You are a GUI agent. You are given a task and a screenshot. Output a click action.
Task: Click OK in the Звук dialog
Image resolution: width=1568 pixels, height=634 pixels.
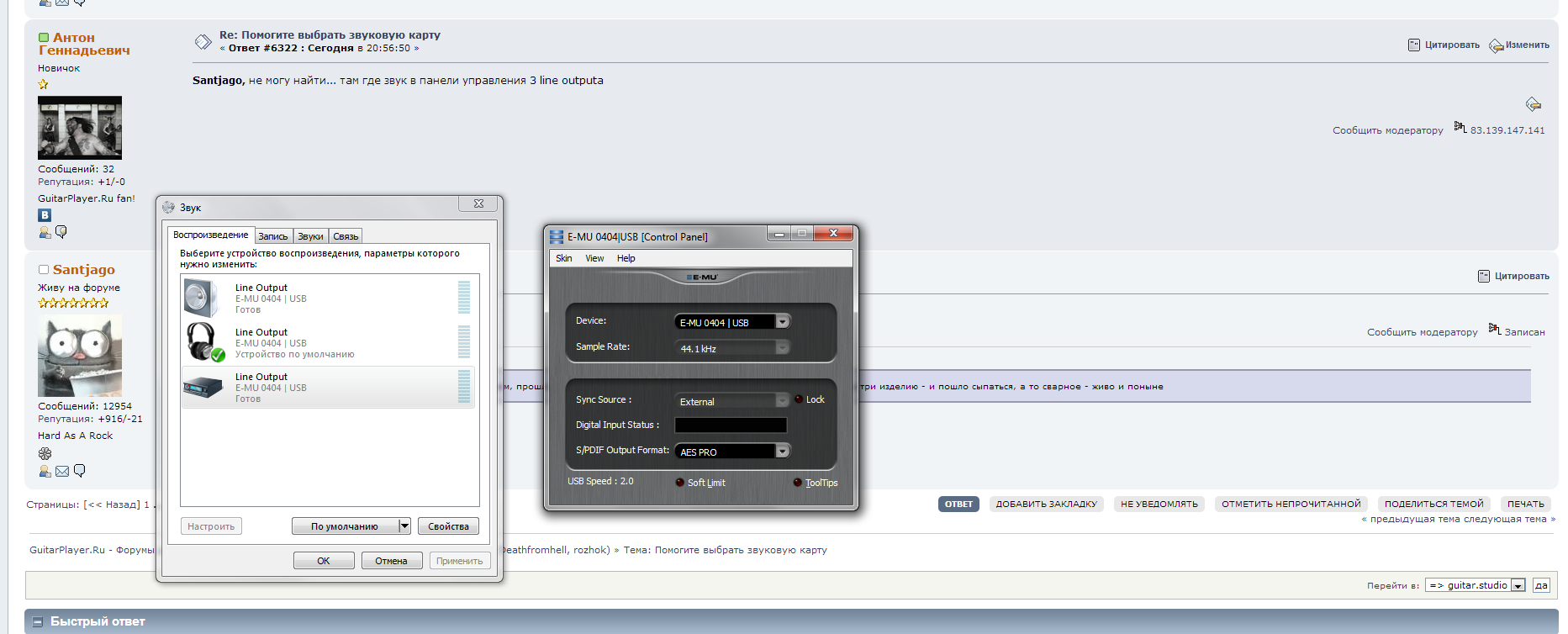point(324,561)
